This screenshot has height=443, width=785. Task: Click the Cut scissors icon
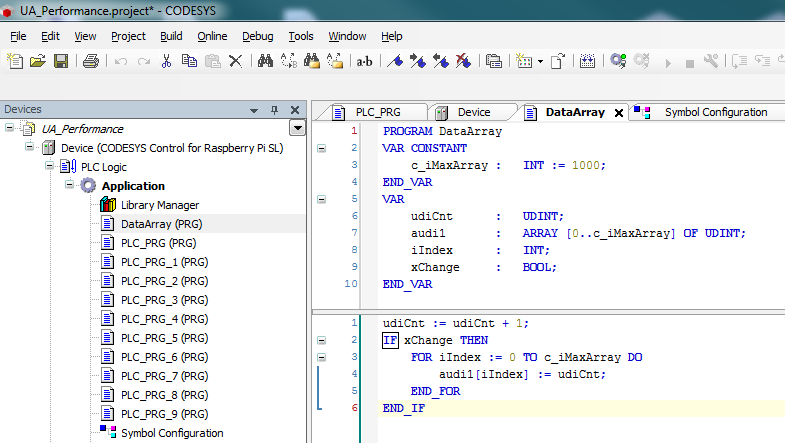click(167, 61)
